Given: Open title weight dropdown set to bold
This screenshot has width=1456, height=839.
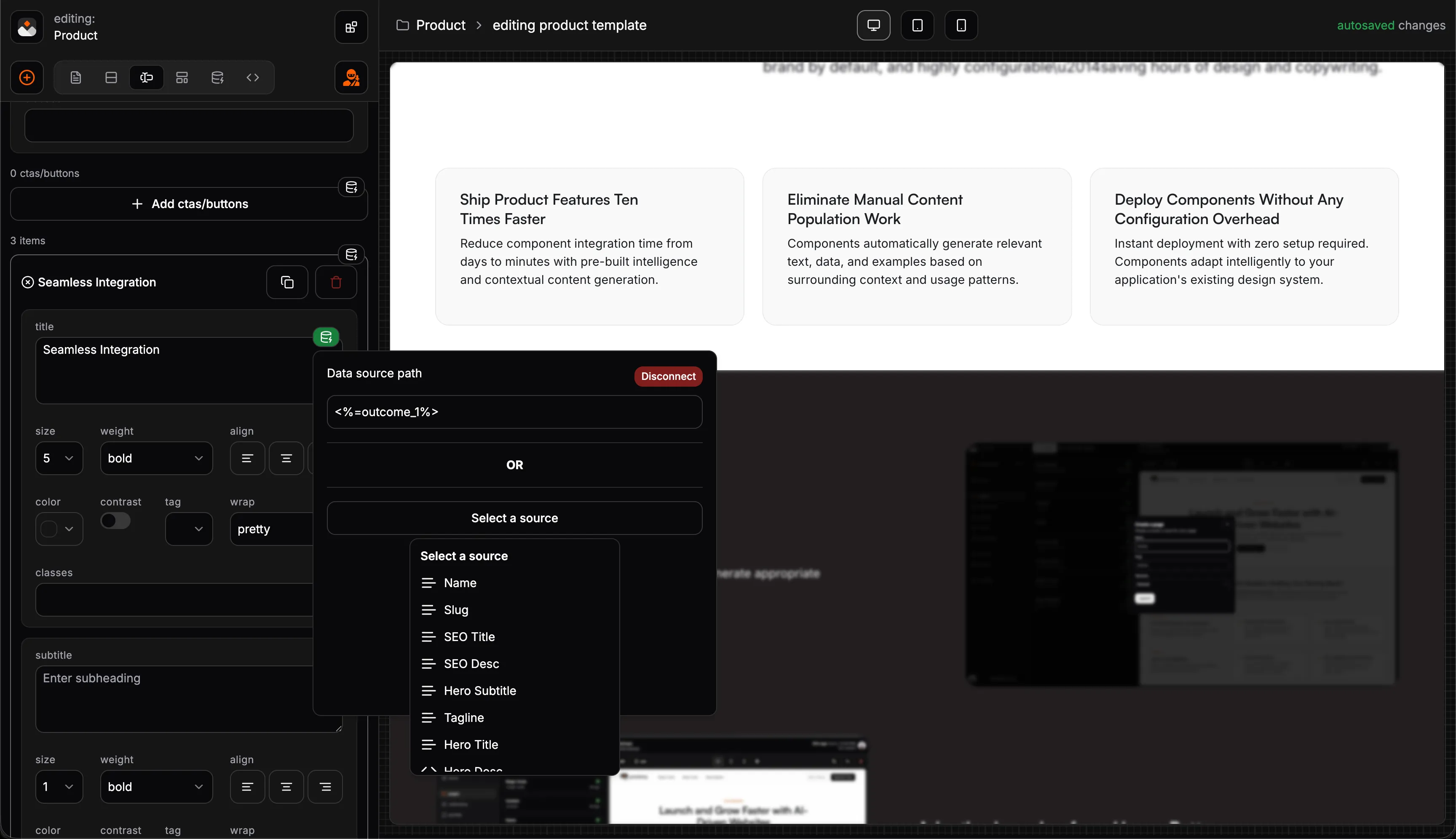Looking at the screenshot, I should coord(155,459).
